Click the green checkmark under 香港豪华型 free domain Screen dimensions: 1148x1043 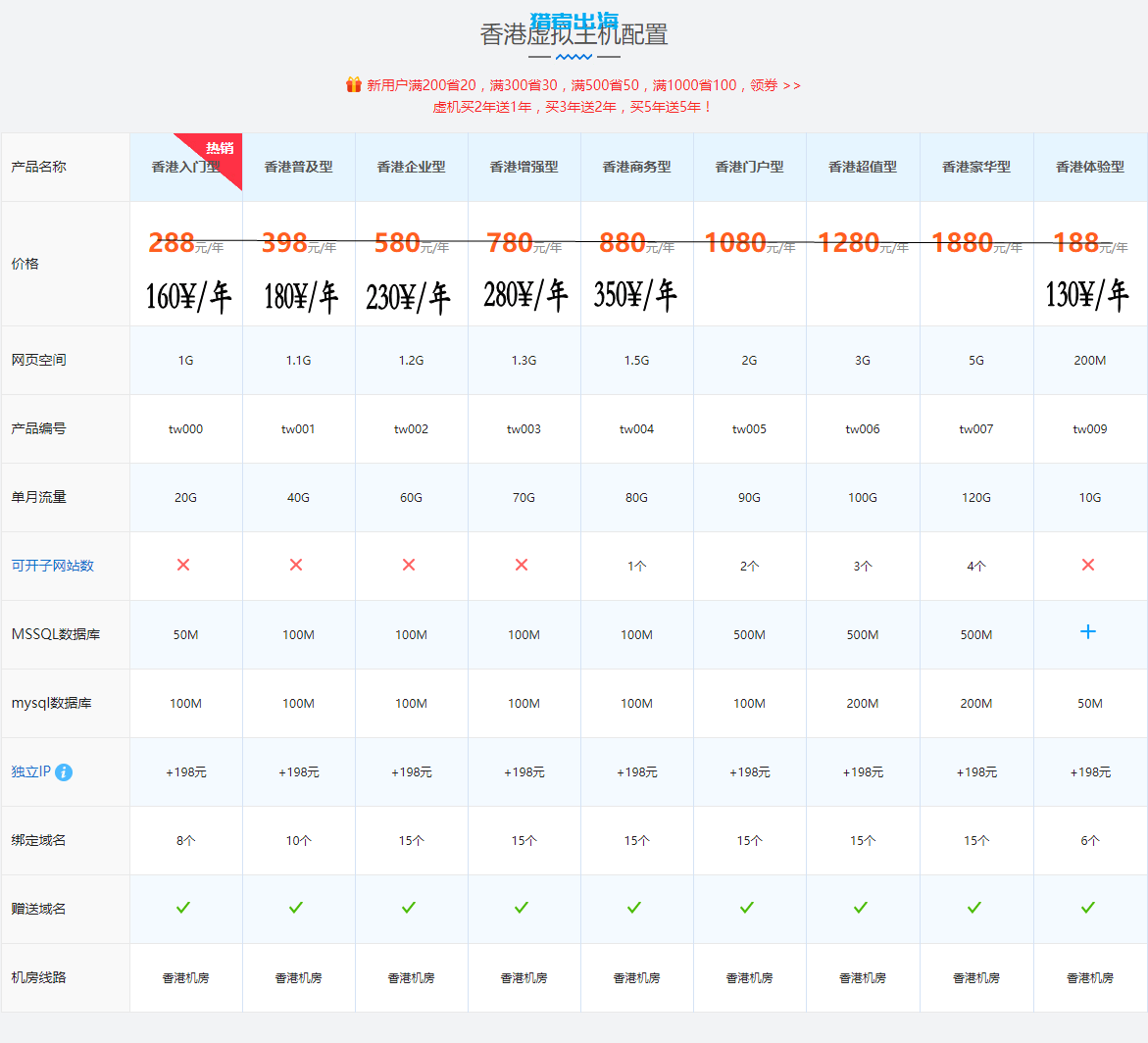pos(974,908)
